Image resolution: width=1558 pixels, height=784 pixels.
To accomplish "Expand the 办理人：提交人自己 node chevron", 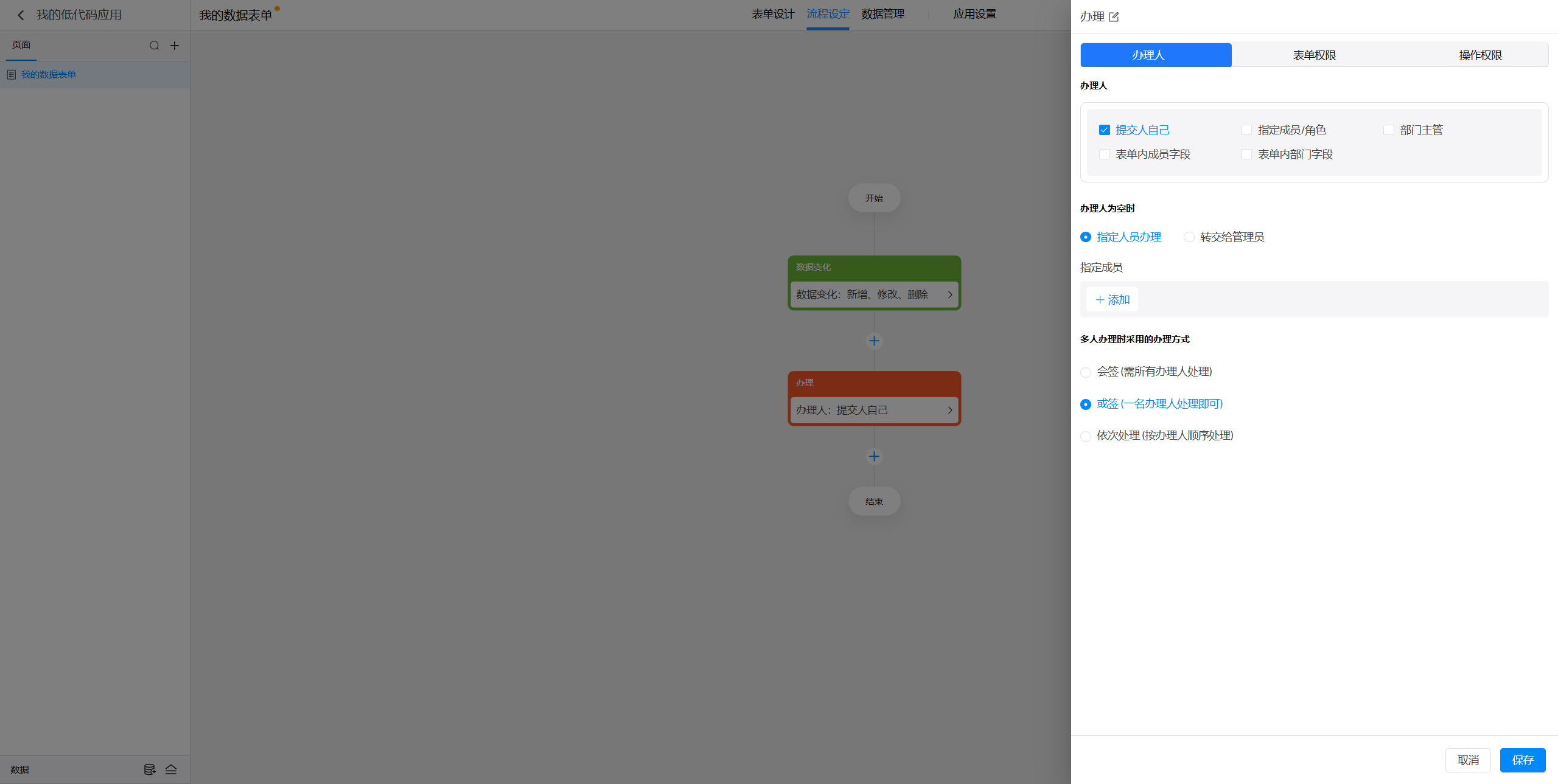I will [949, 410].
